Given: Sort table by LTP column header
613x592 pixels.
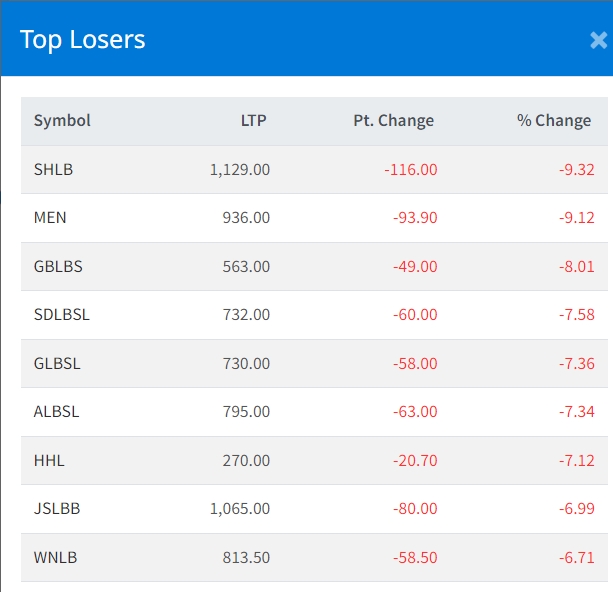Looking at the screenshot, I should click(254, 121).
